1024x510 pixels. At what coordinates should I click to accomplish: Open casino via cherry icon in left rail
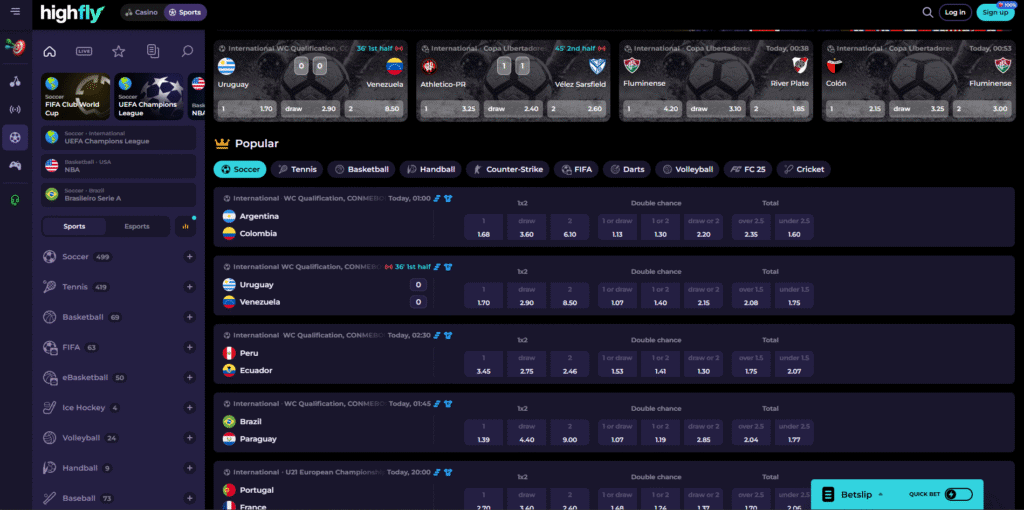tap(15, 82)
